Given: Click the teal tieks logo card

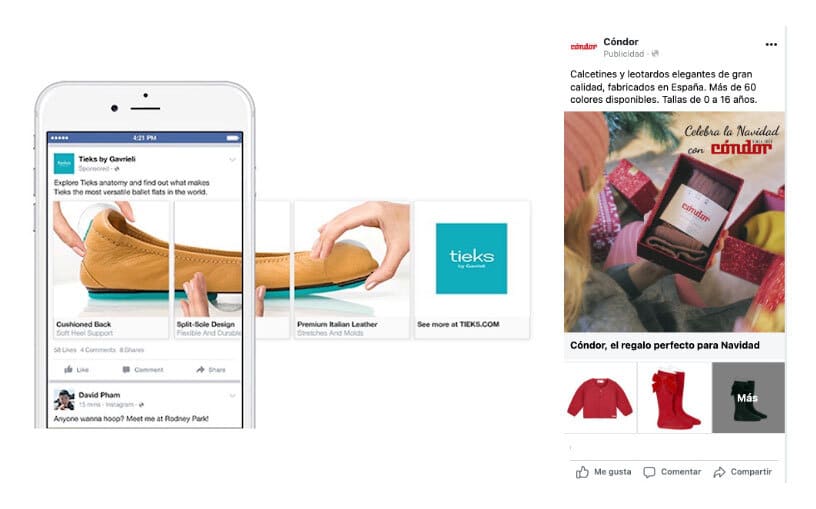Looking at the screenshot, I should click(471, 259).
